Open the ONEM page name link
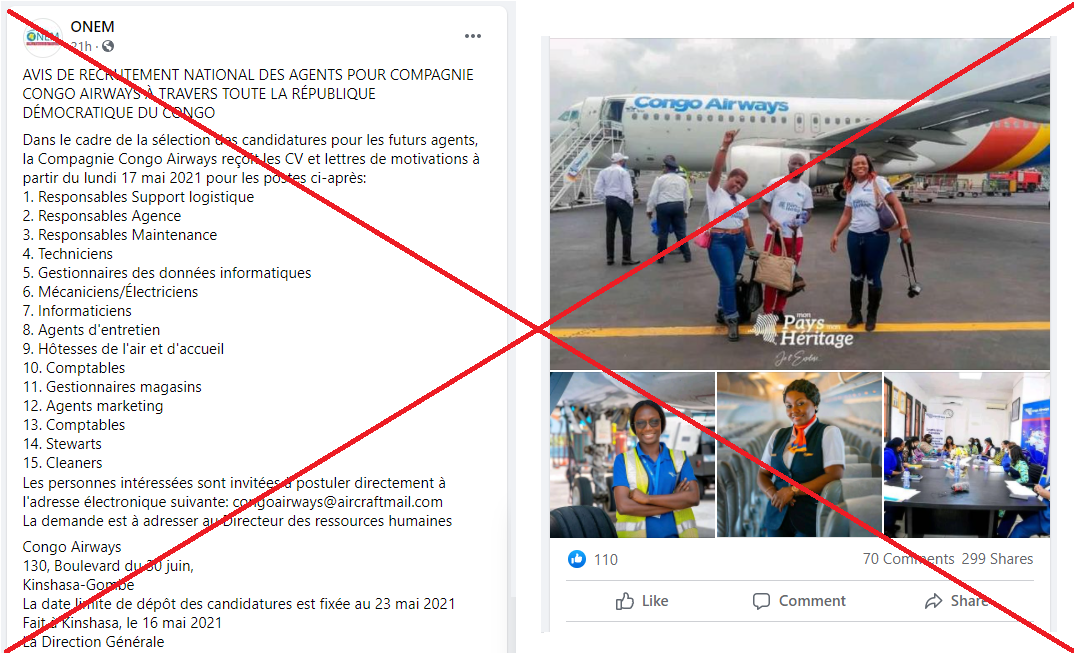Viewport: 1074px width, 653px height. (92, 27)
